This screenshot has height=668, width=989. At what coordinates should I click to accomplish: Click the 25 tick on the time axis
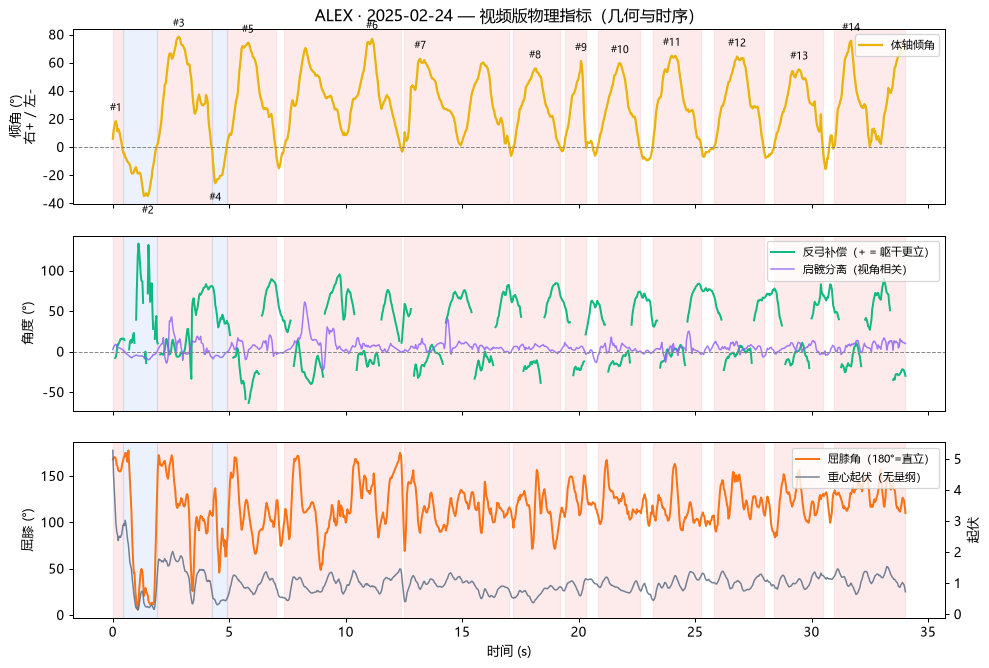pyautogui.click(x=695, y=632)
